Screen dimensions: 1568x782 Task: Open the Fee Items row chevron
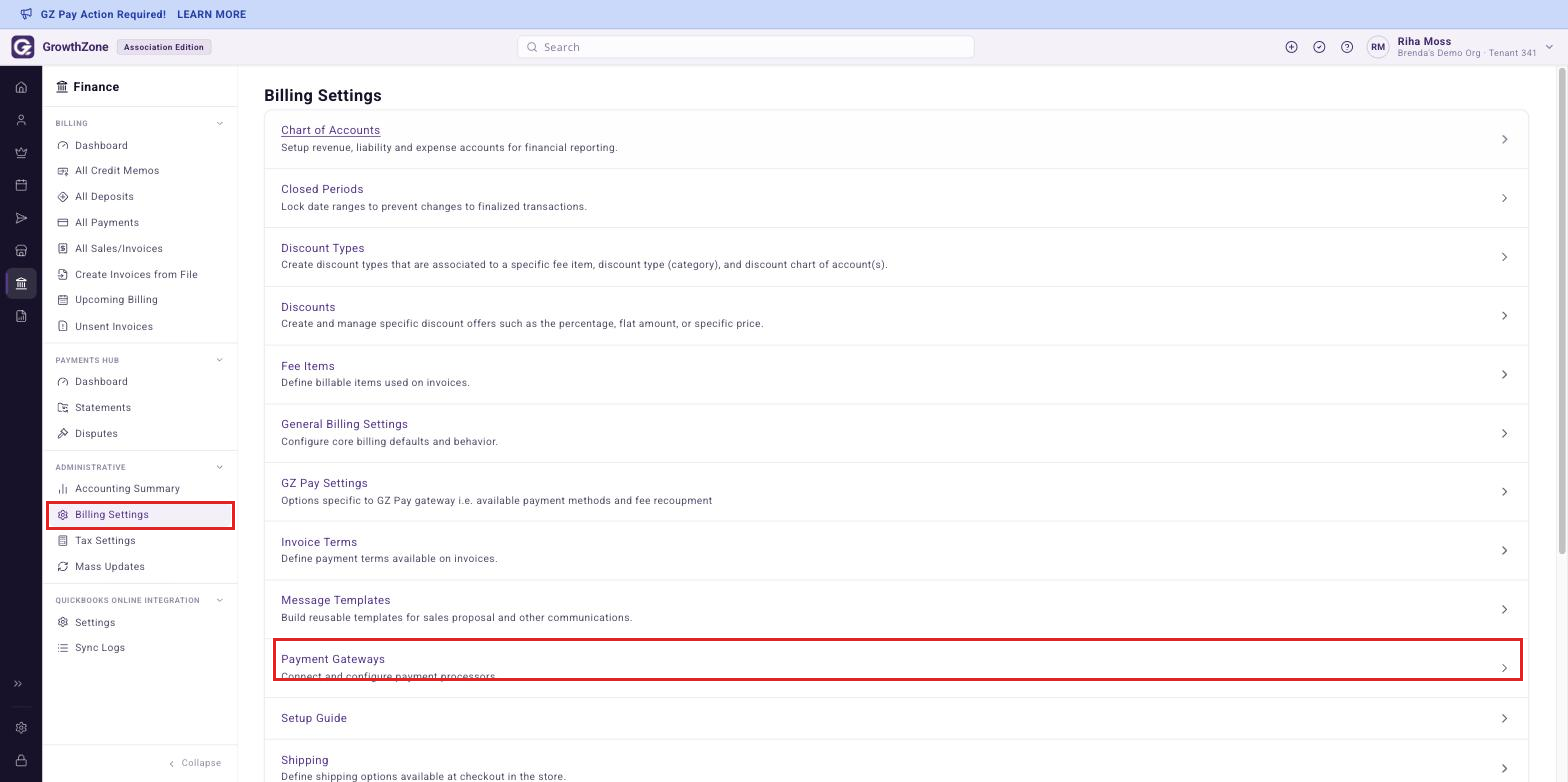pyautogui.click(x=1504, y=375)
